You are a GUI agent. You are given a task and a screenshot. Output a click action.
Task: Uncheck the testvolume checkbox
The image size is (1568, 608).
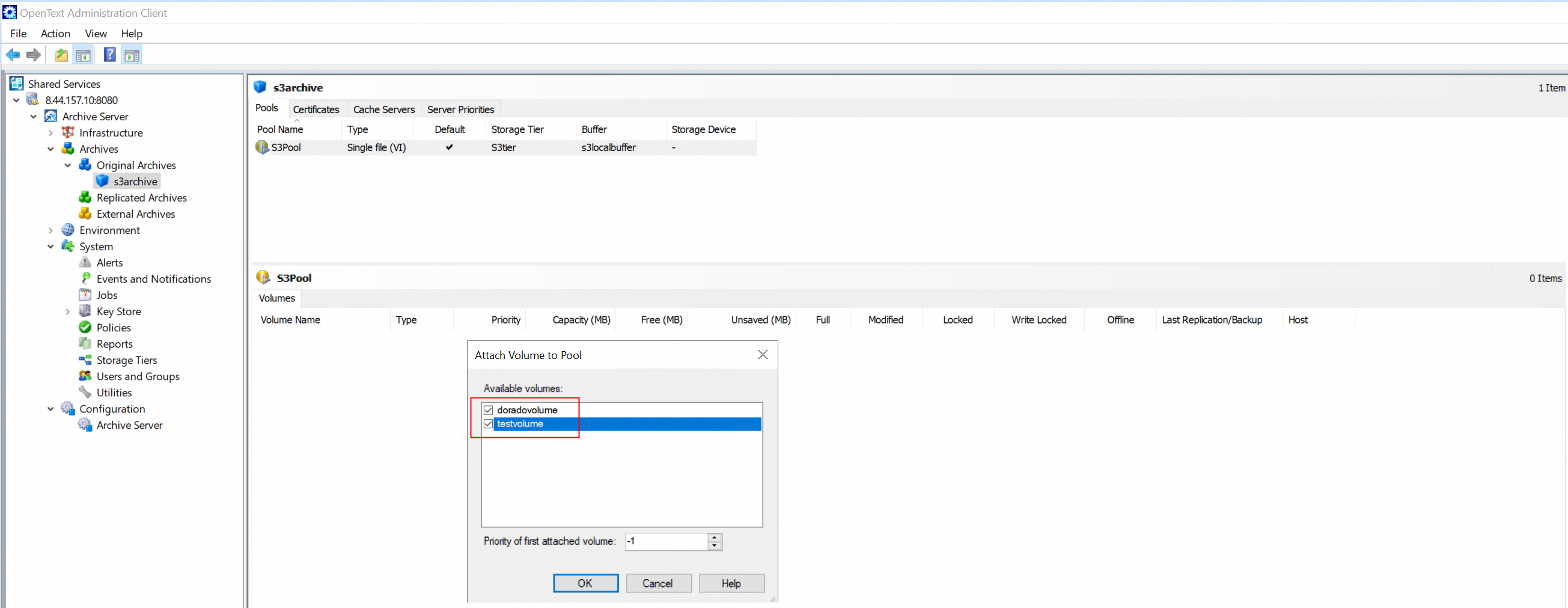tap(488, 424)
